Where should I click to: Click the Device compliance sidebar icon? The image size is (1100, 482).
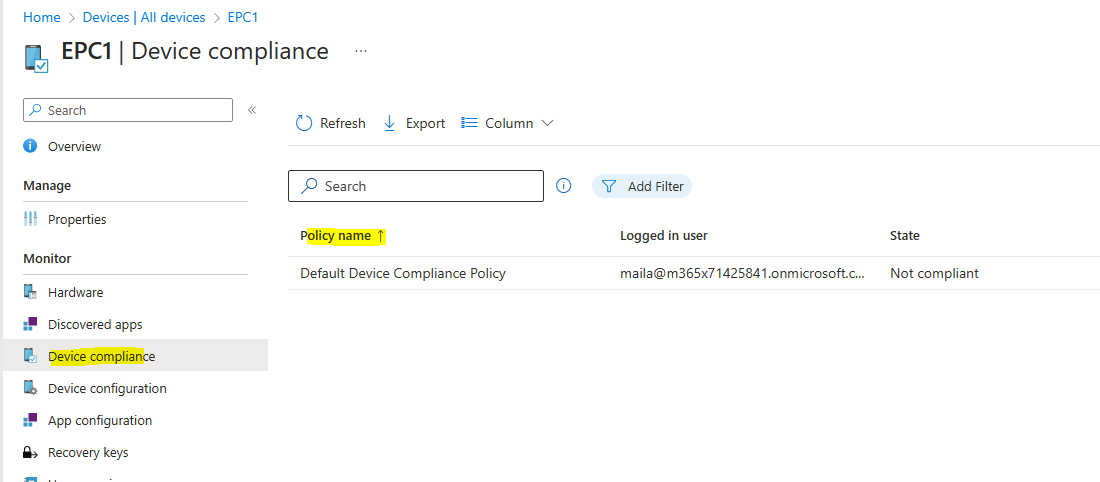(30, 356)
